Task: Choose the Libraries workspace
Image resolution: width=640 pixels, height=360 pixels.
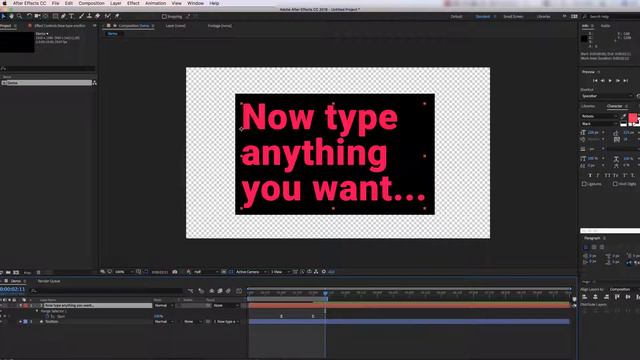Action: click(543, 17)
